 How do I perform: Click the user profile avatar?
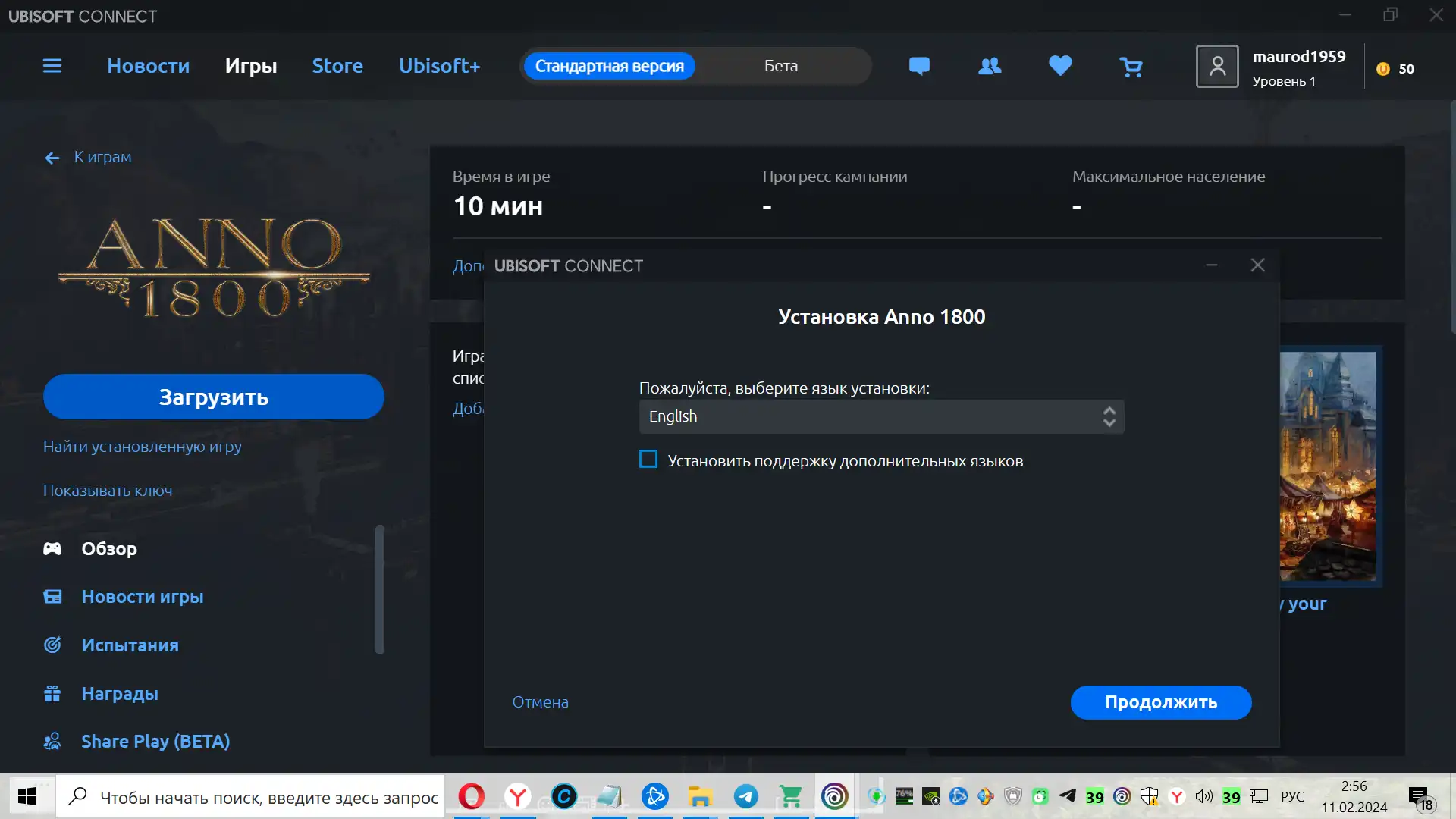click(x=1217, y=67)
